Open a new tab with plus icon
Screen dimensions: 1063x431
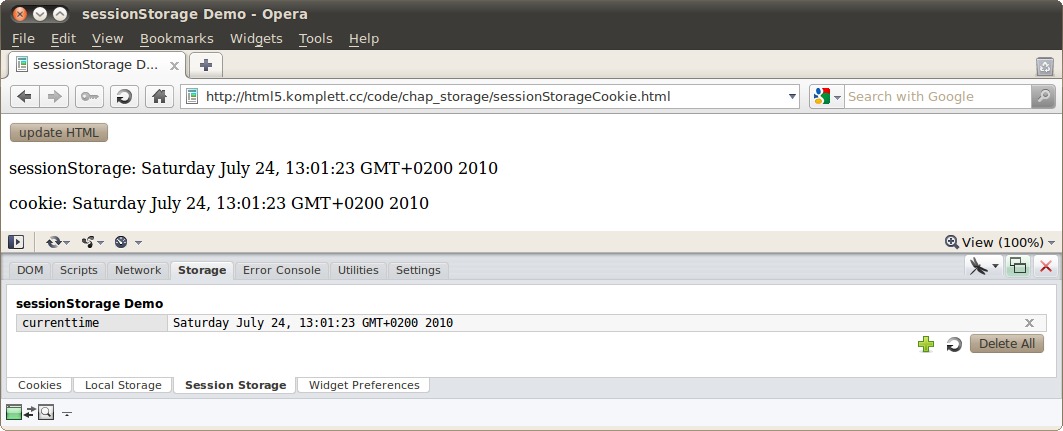tap(206, 65)
